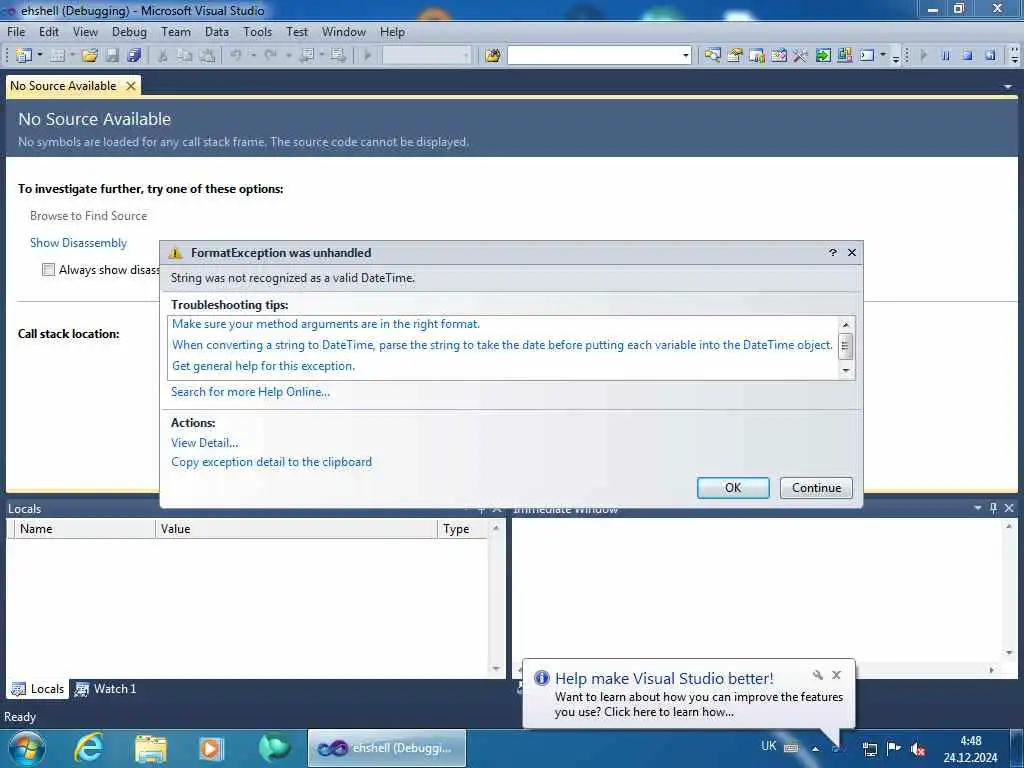Open the Tools menu
Viewport: 1024px width, 768px height.
click(257, 31)
